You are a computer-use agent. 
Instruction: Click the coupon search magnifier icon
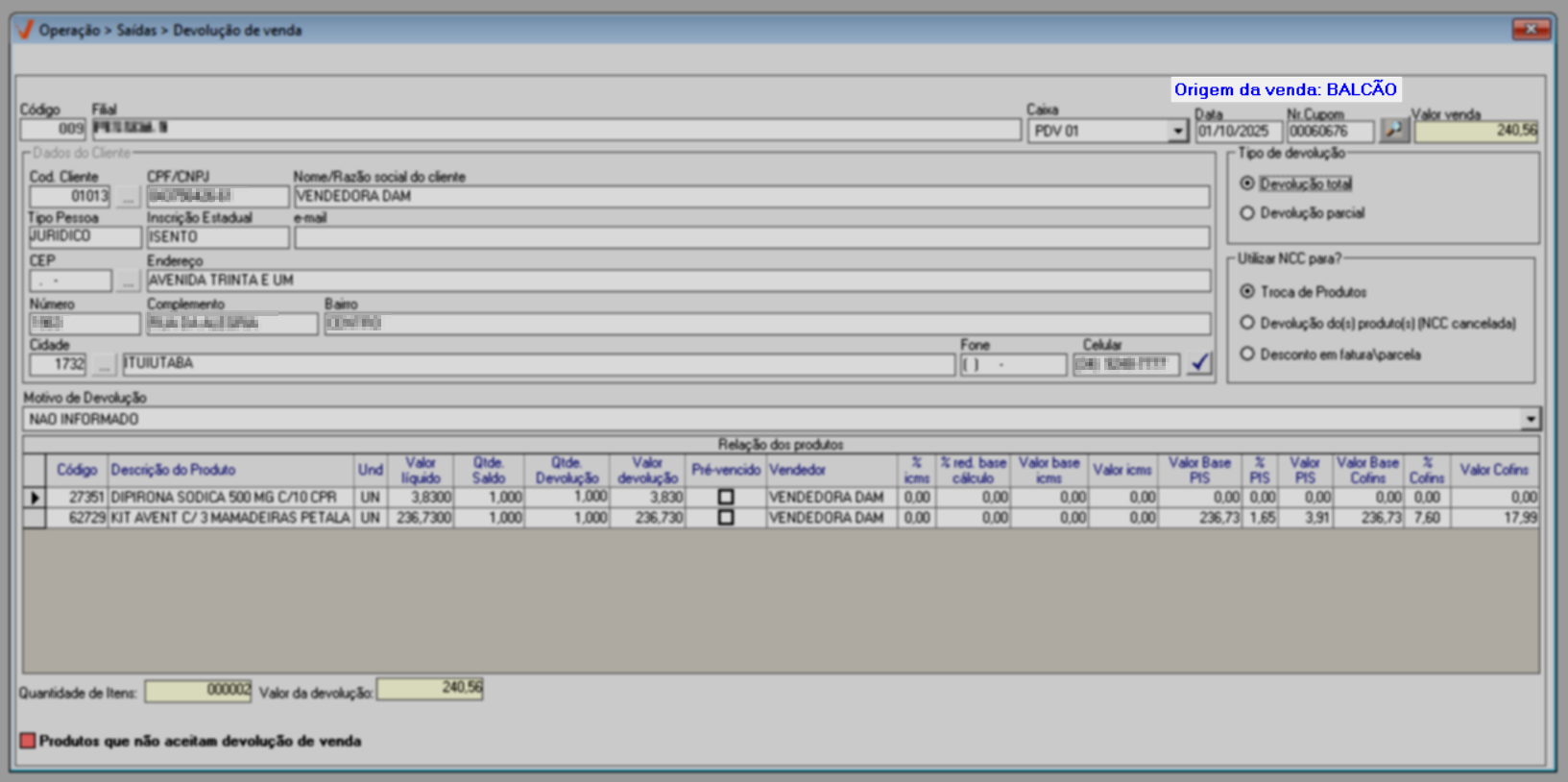click(x=1393, y=130)
